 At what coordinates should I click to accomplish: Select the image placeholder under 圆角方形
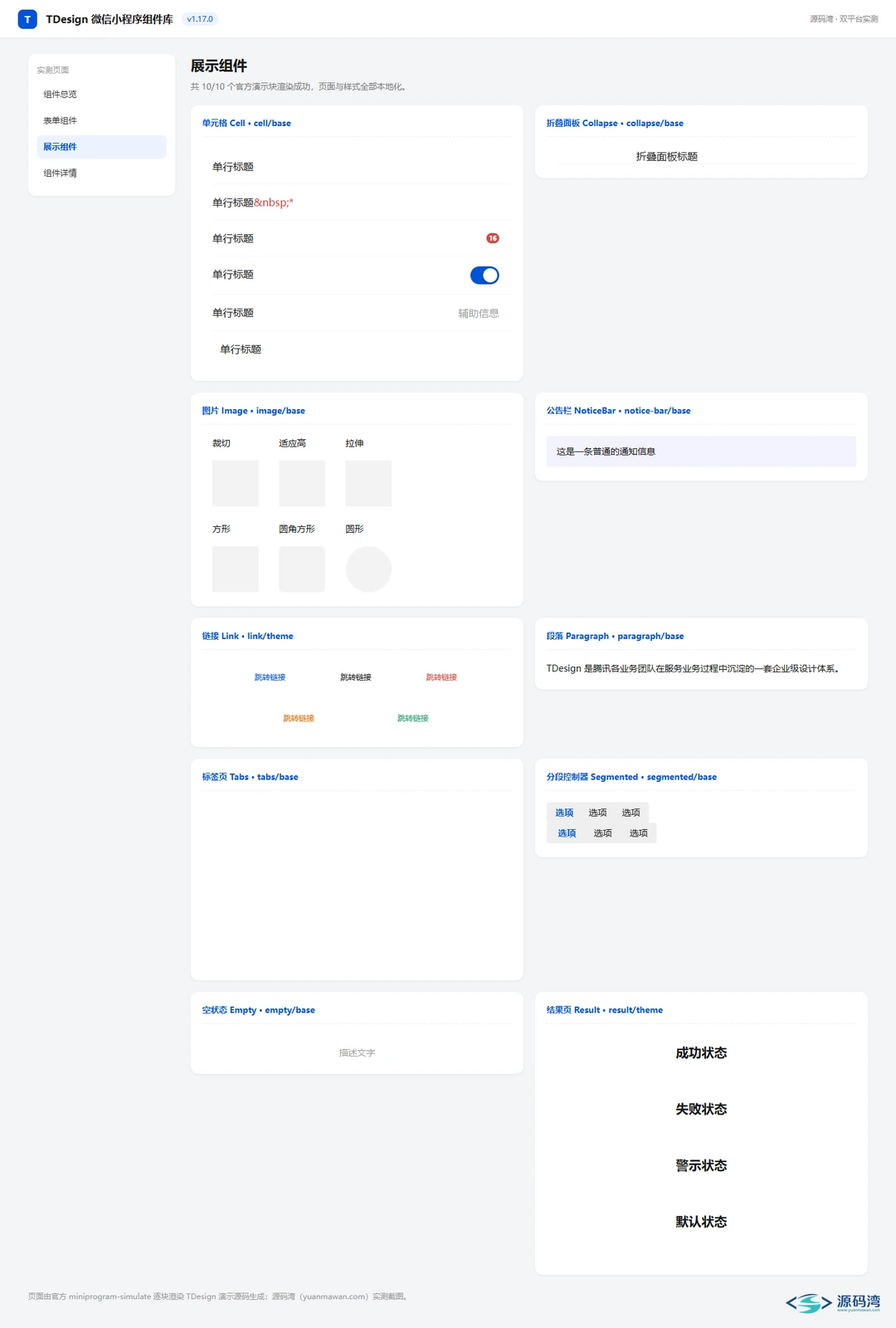[x=302, y=569]
